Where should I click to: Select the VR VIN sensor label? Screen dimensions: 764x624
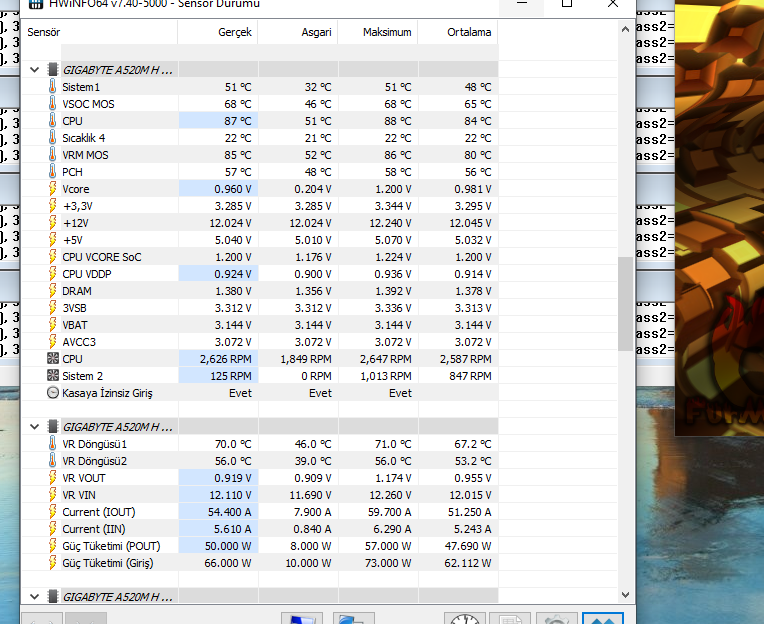[79, 495]
